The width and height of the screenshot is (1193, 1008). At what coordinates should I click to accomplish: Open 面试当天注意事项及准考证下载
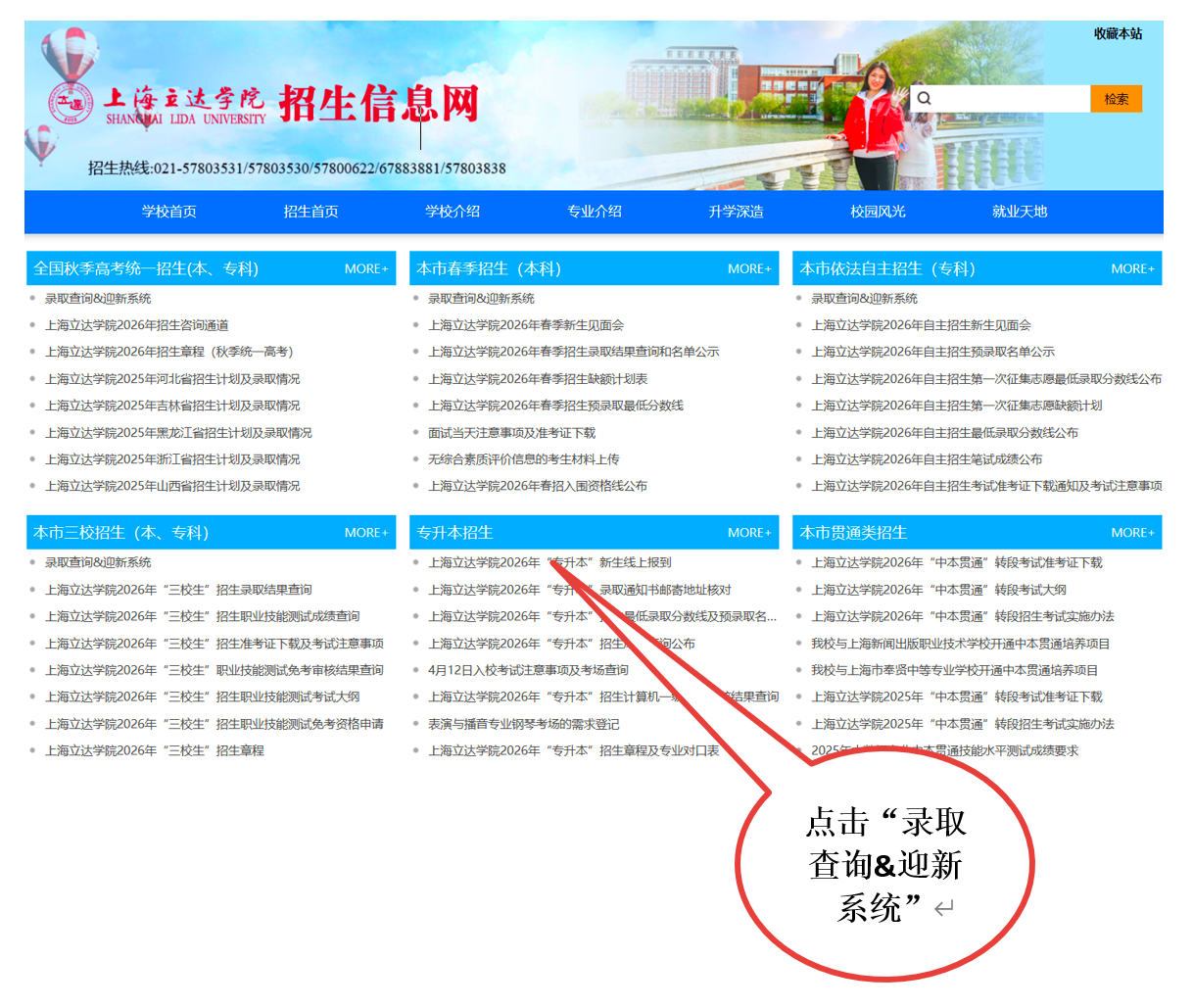click(x=511, y=433)
